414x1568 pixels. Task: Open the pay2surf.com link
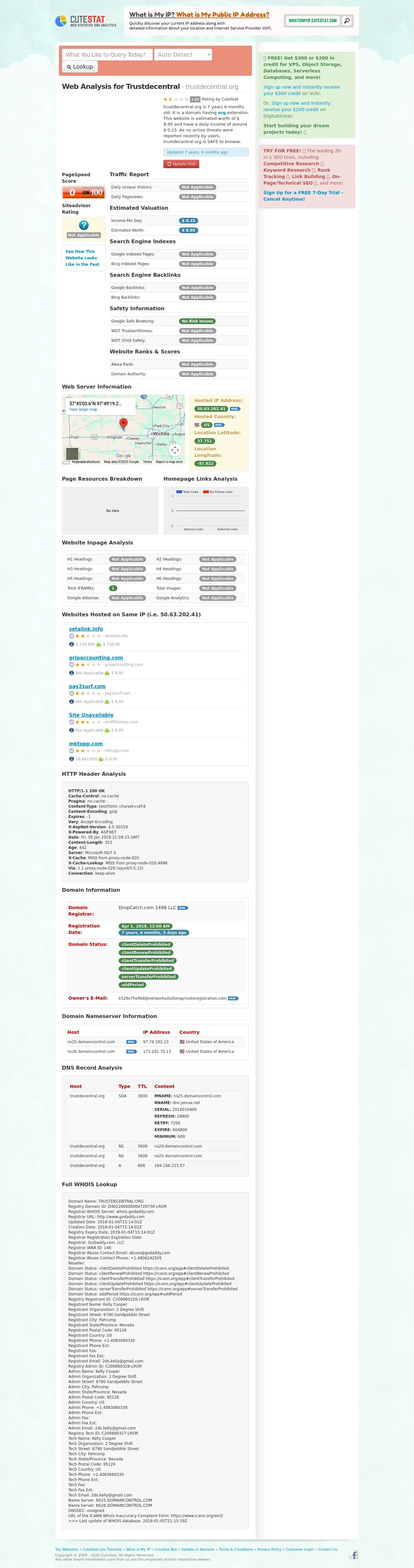pyautogui.click(x=87, y=686)
